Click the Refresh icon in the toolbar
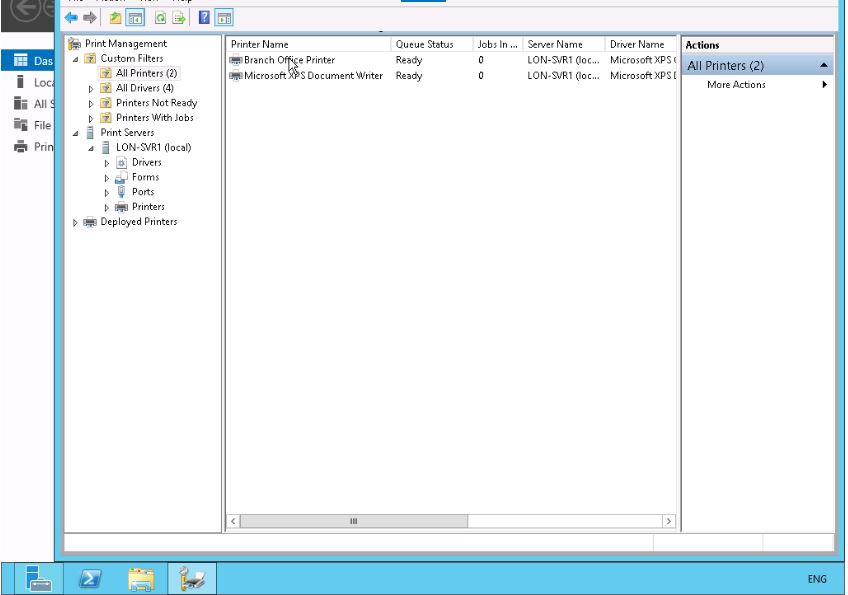The width and height of the screenshot is (848, 595). (x=160, y=18)
